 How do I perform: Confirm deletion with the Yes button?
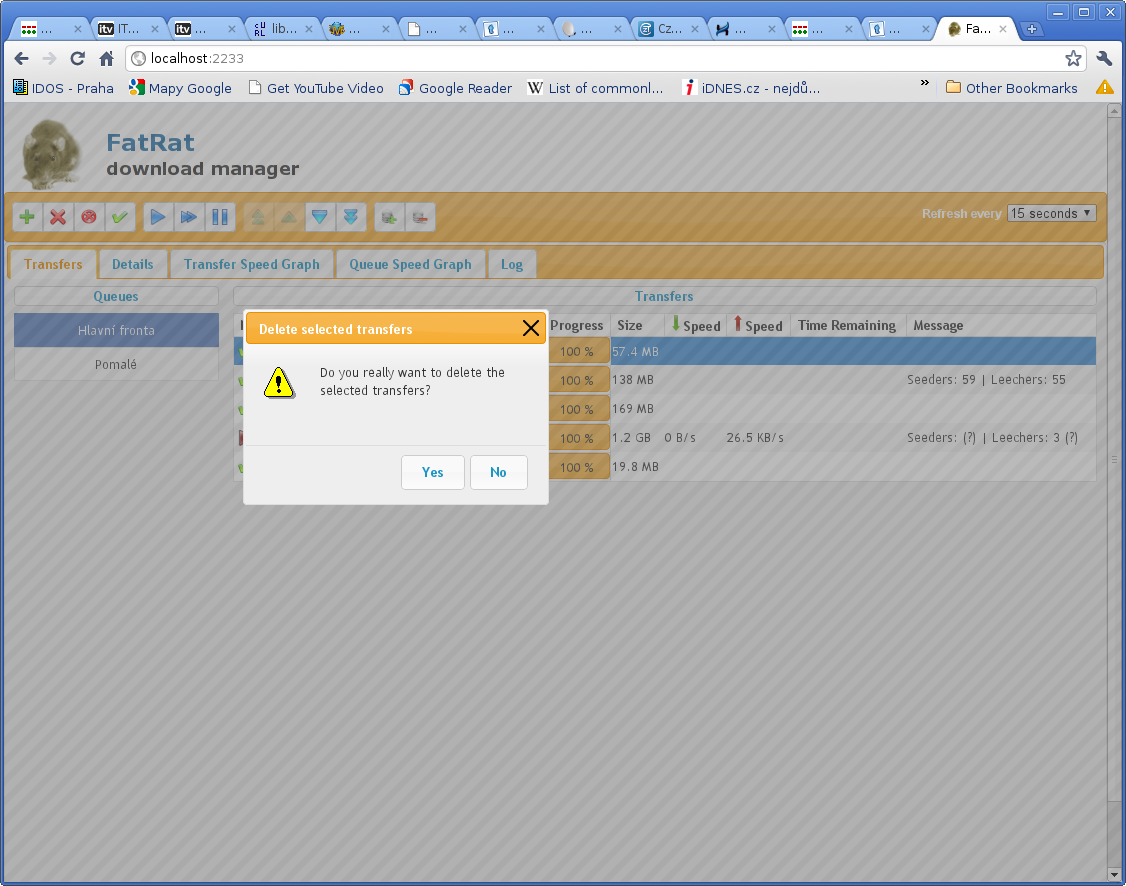tap(432, 472)
